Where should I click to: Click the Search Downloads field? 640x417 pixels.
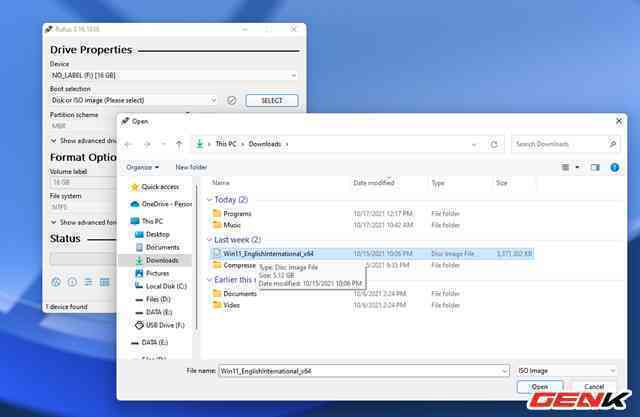point(565,144)
